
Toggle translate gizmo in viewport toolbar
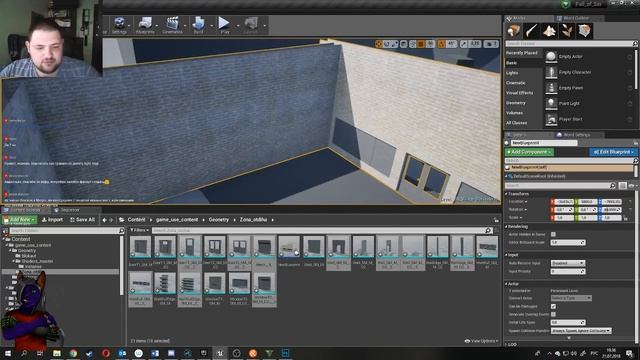coord(379,44)
